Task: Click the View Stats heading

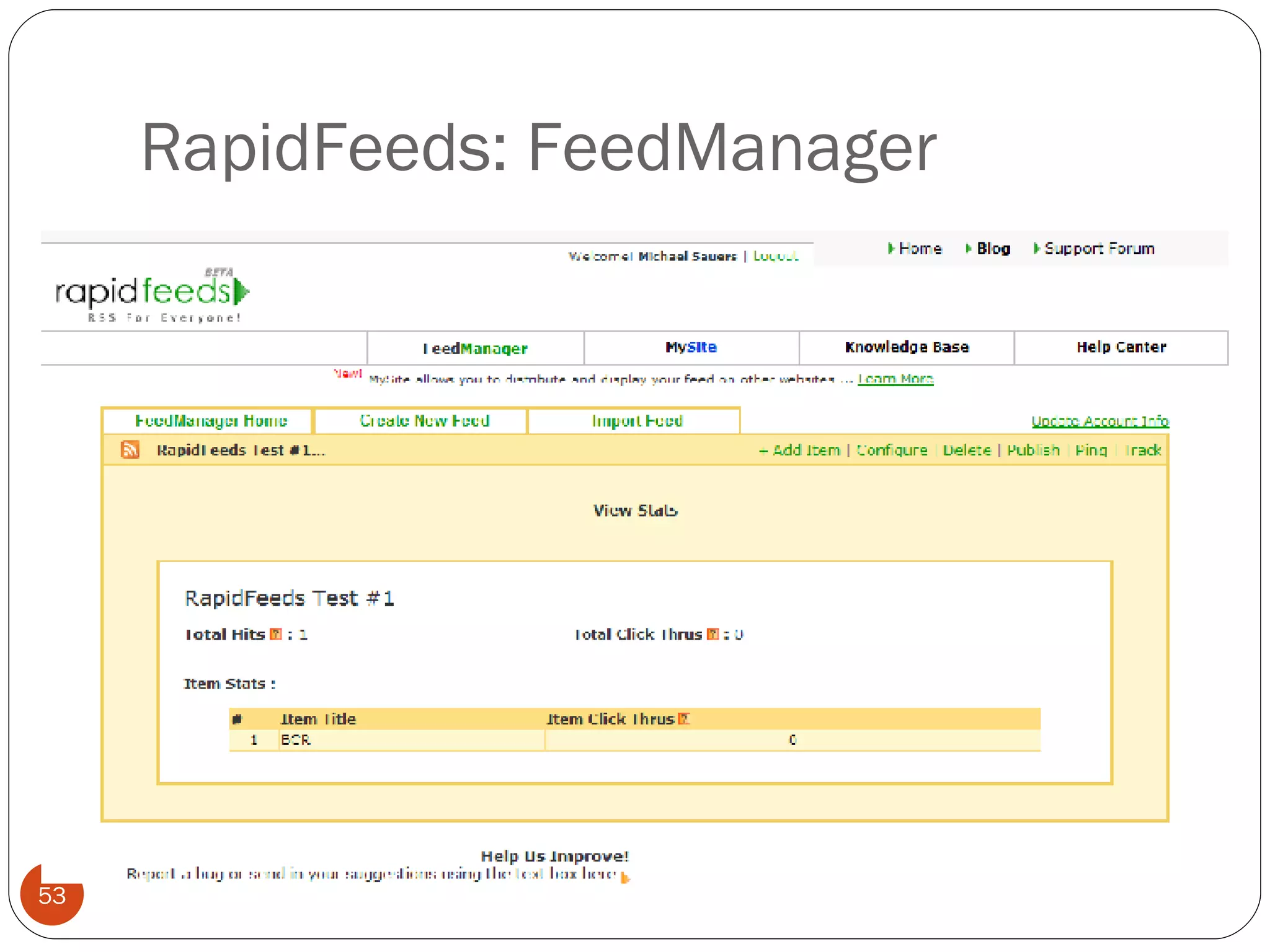Action: 636,511
